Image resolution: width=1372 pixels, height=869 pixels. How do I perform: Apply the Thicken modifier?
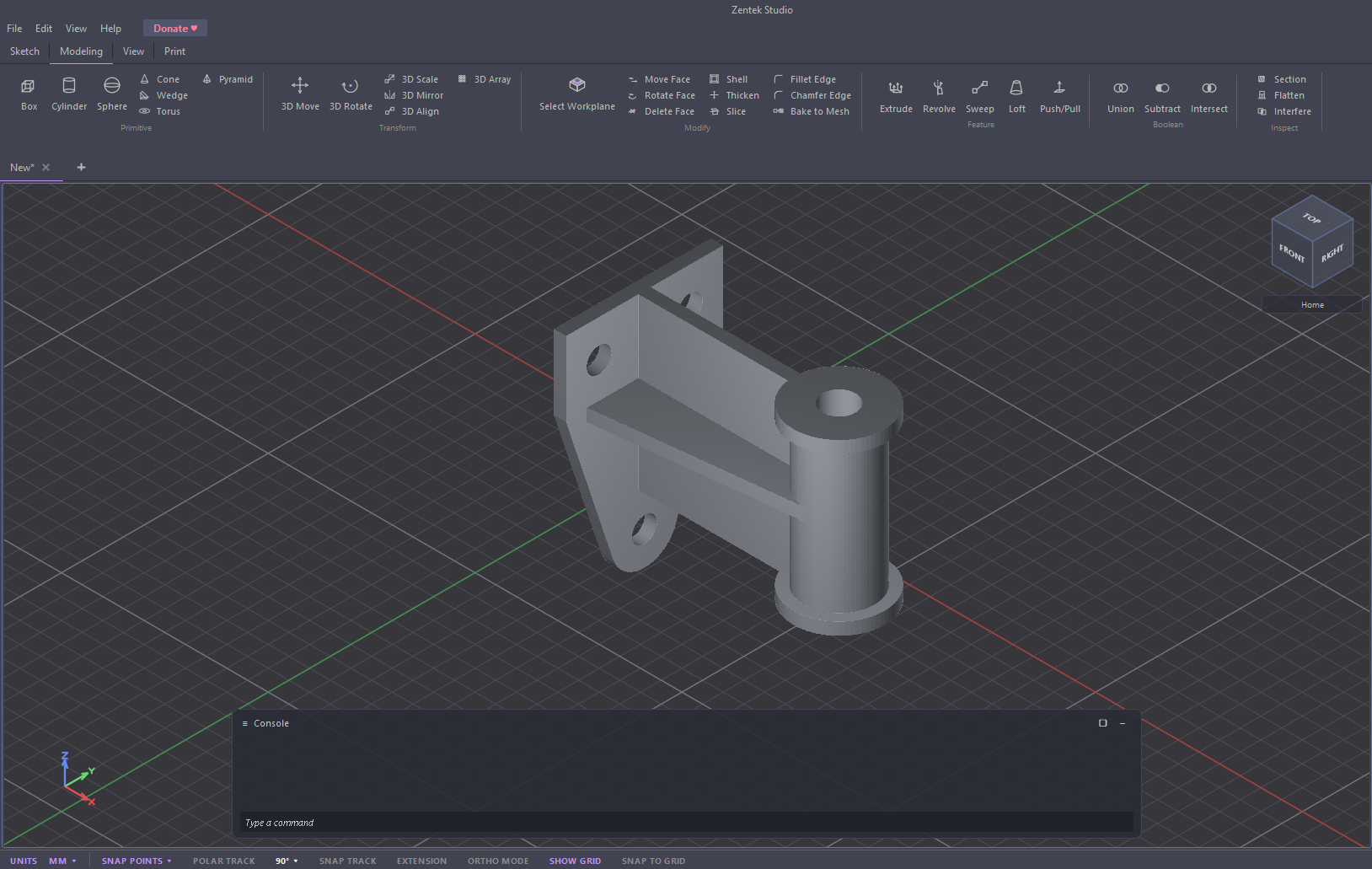[735, 95]
